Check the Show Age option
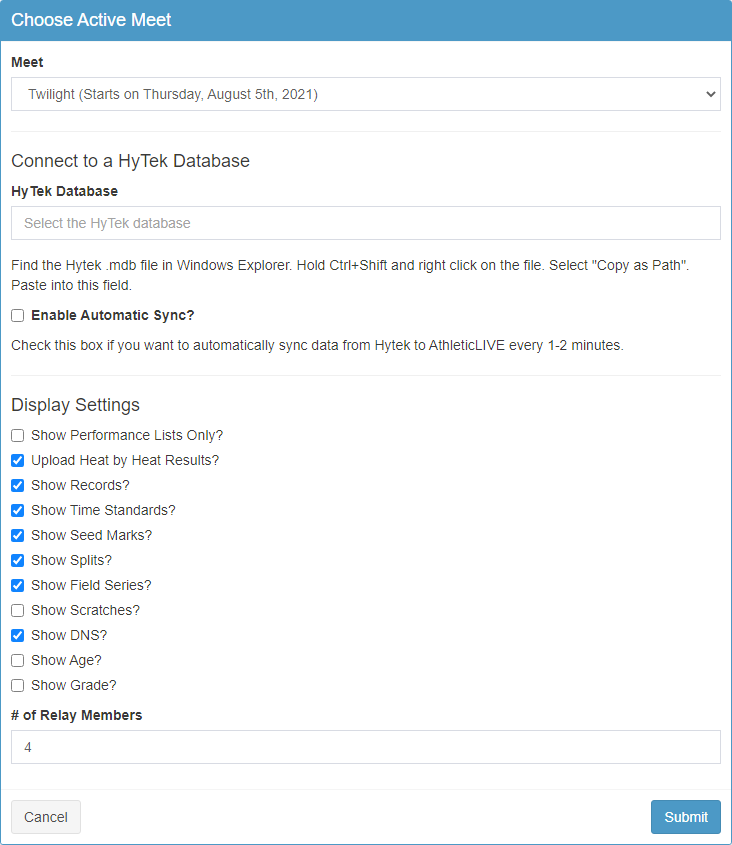 click(18, 660)
